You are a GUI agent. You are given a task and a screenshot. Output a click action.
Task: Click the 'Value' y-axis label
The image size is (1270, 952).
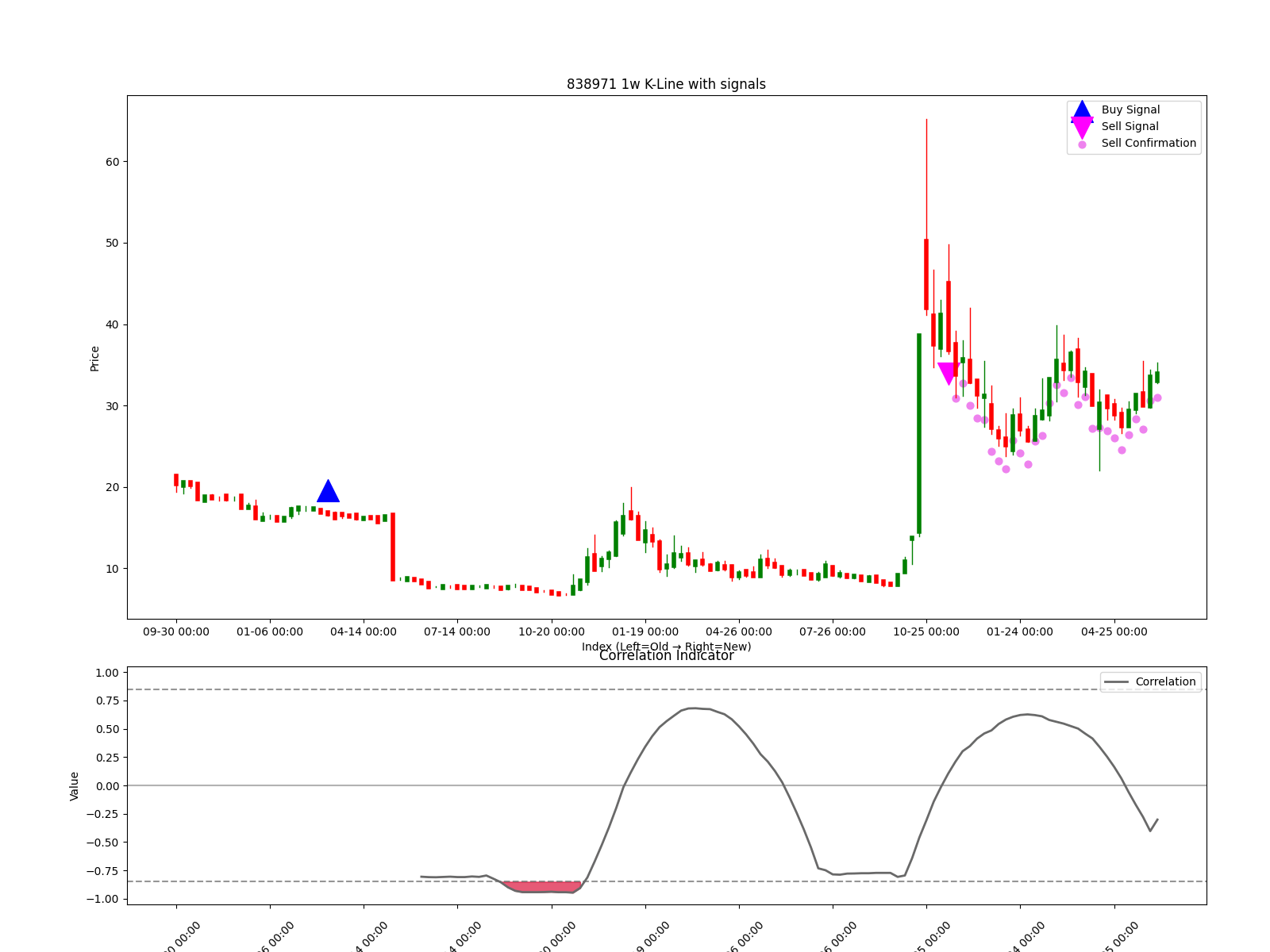75,785
